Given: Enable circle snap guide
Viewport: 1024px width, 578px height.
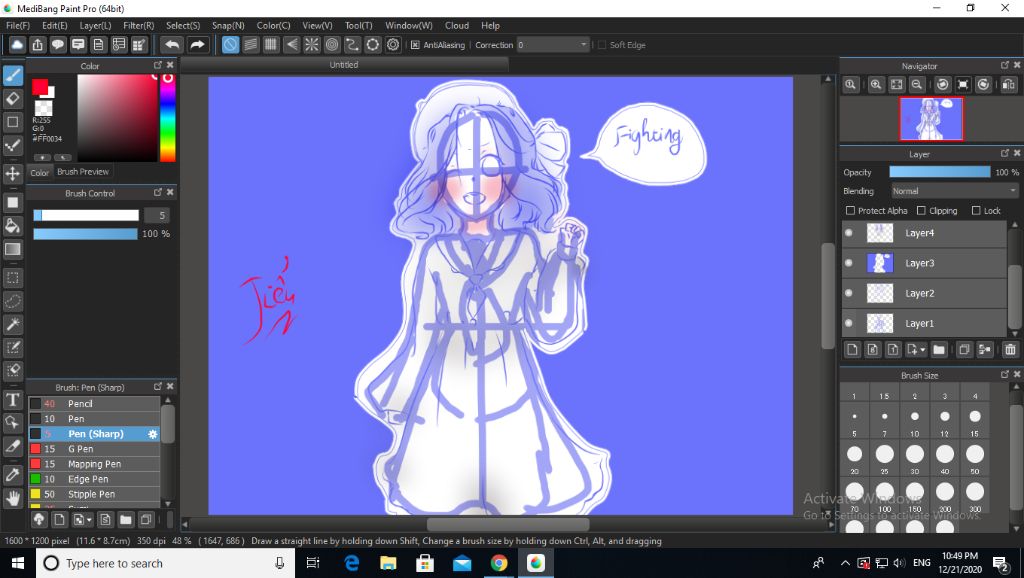Looking at the screenshot, I should tap(332, 44).
